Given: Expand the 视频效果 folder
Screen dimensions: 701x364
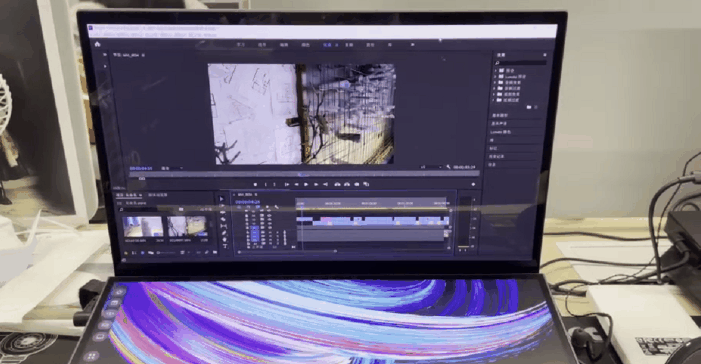Looking at the screenshot, I should coord(495,94).
